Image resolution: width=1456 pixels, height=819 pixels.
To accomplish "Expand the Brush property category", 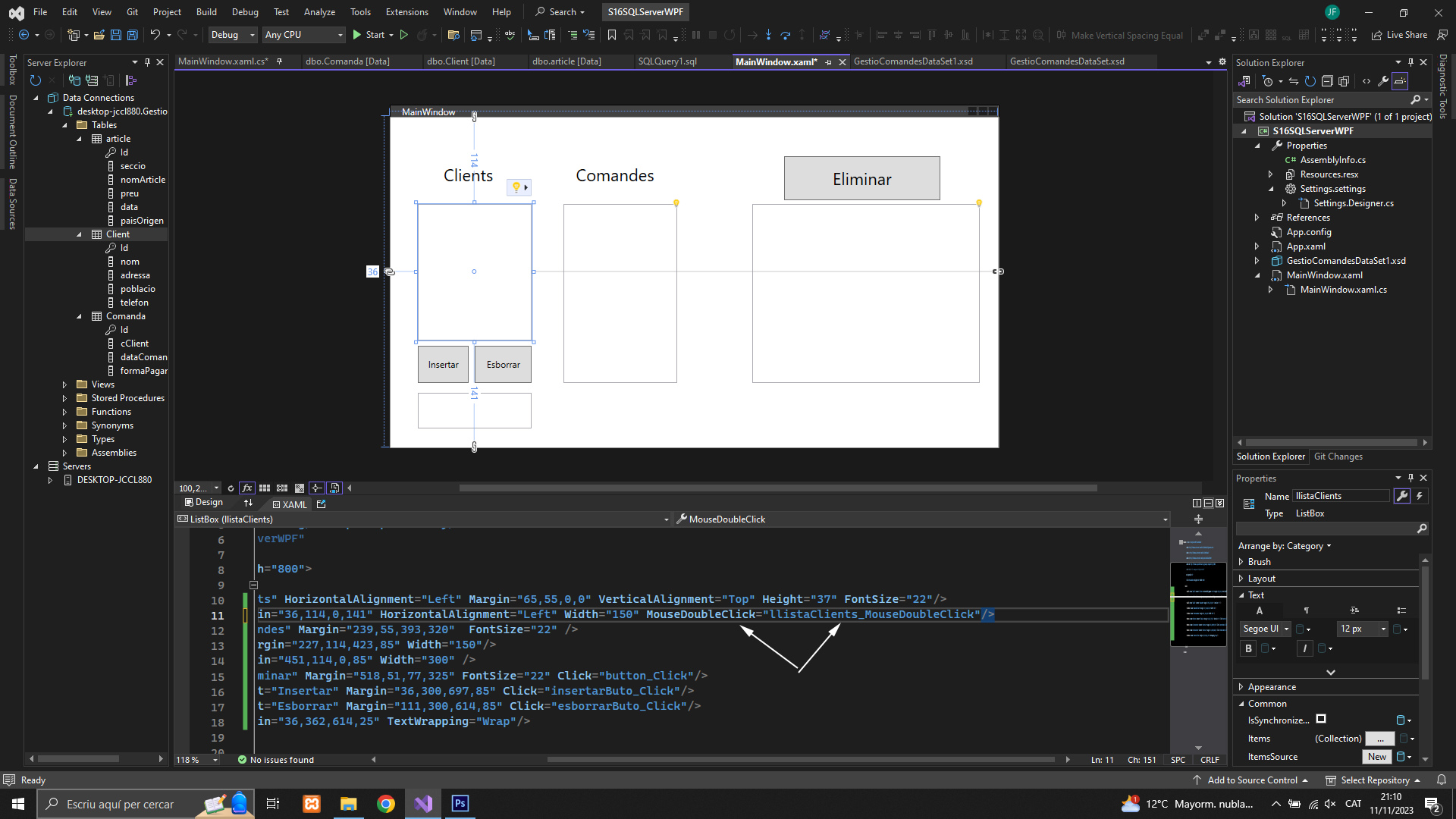I will pos(1241,562).
